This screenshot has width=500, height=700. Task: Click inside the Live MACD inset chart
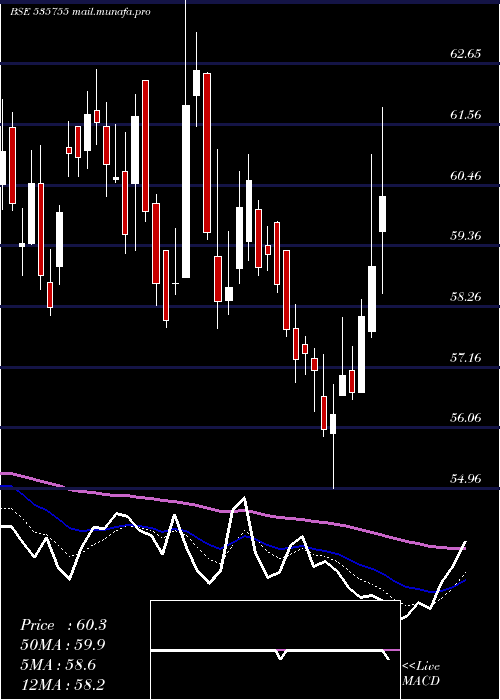click(x=275, y=650)
